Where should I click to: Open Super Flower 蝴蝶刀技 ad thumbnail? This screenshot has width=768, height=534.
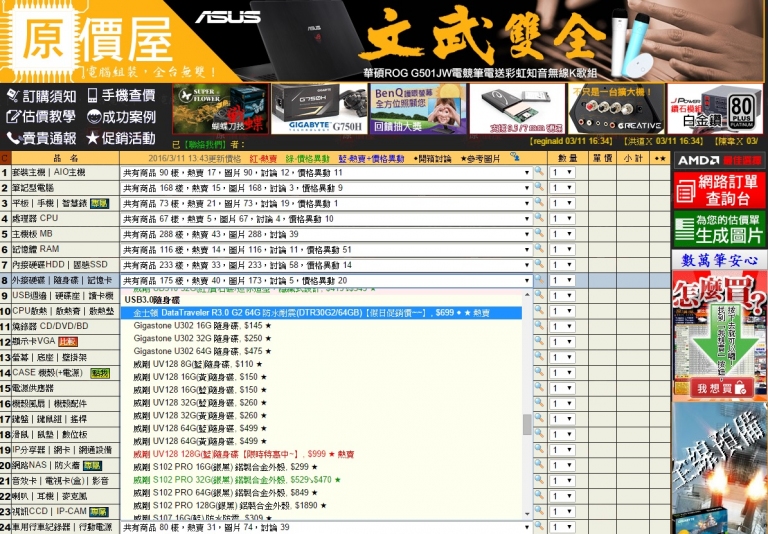click(x=220, y=109)
